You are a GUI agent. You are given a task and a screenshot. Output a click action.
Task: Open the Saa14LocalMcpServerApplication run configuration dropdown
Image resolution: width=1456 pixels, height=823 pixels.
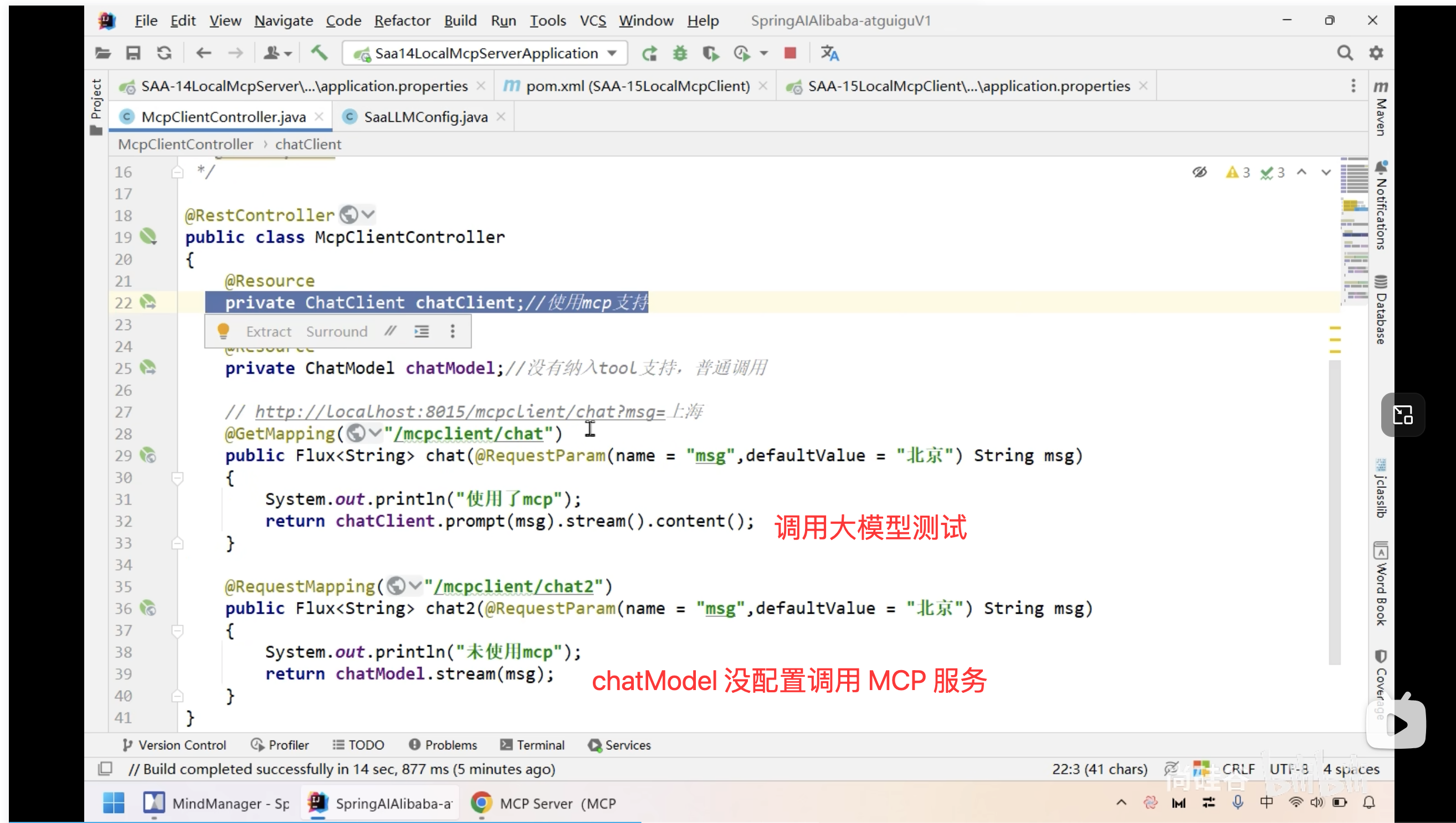612,53
